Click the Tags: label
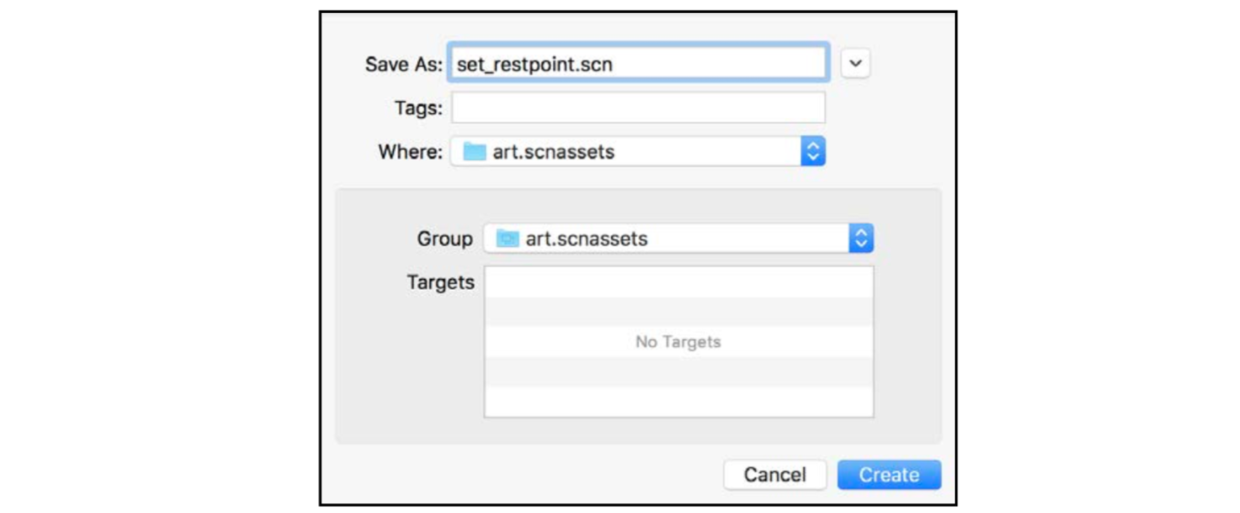Image resolution: width=1240 pixels, height=513 pixels. [419, 107]
